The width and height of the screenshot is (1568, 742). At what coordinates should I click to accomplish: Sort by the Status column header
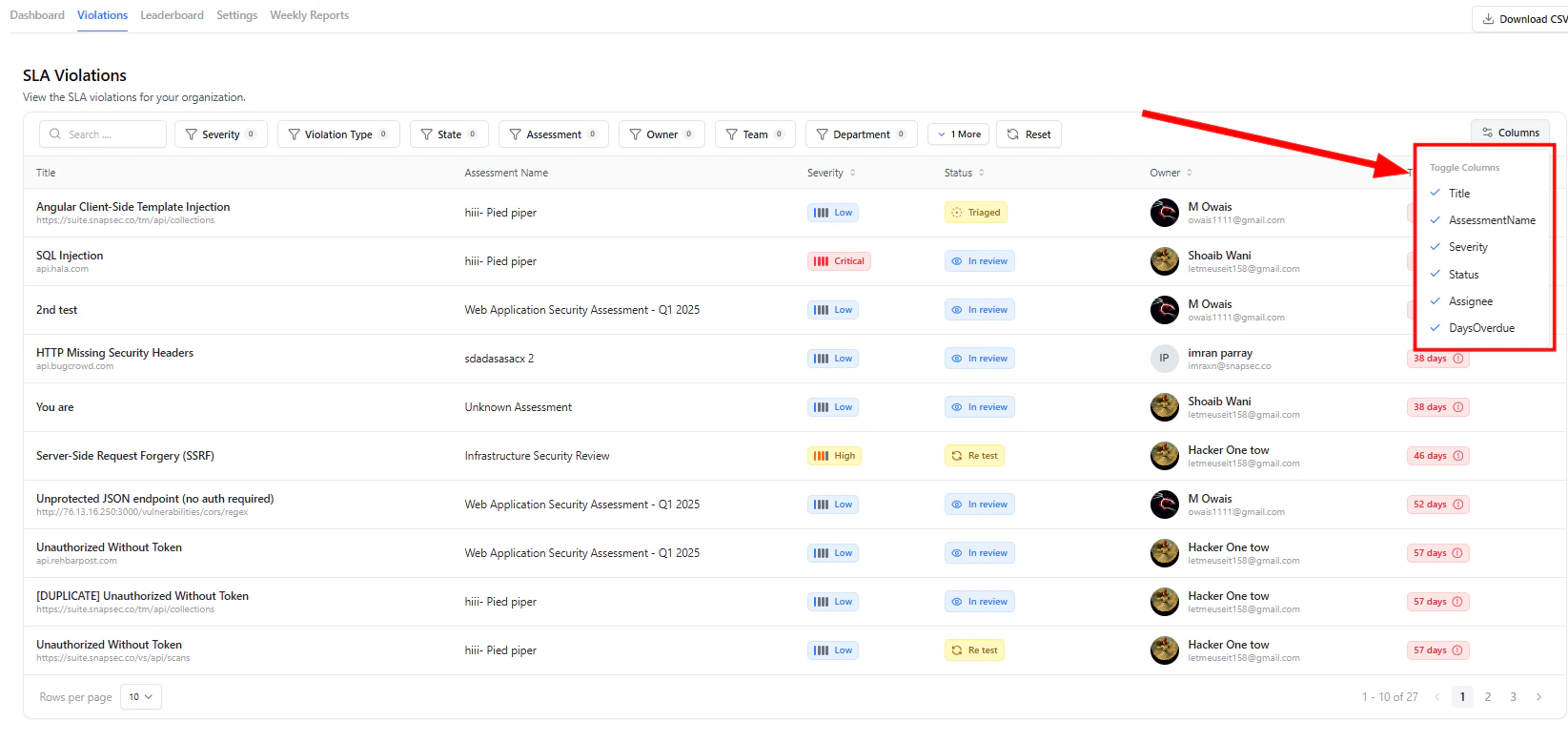pos(964,173)
